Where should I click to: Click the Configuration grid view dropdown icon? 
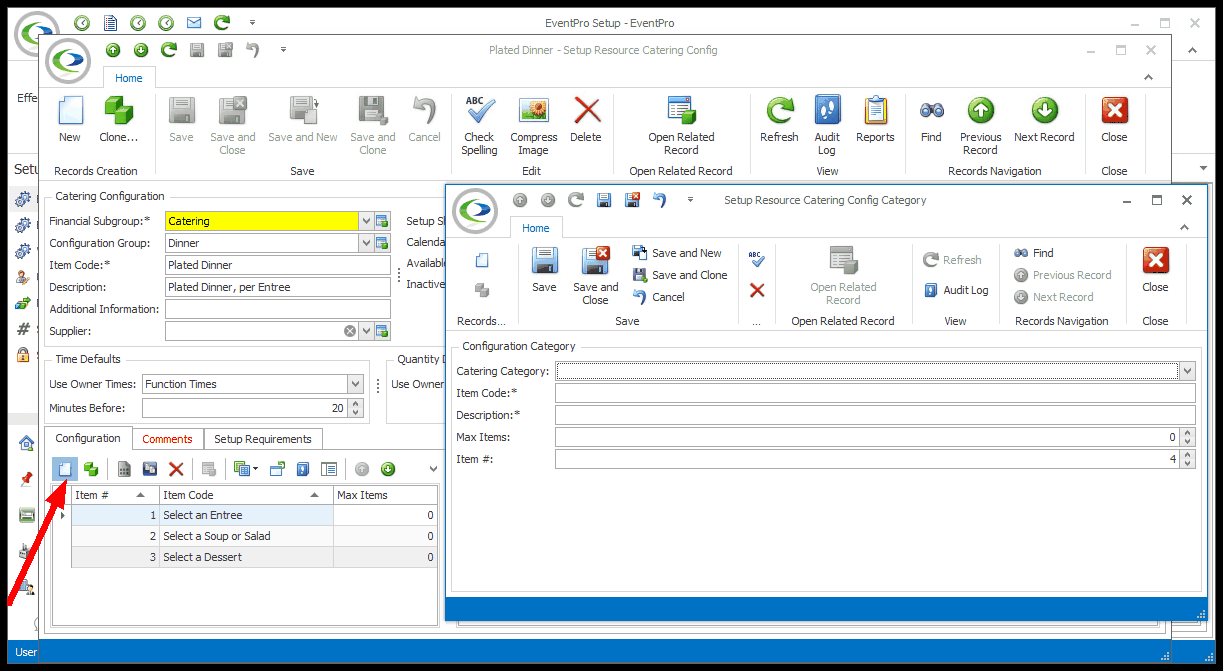coord(244,469)
